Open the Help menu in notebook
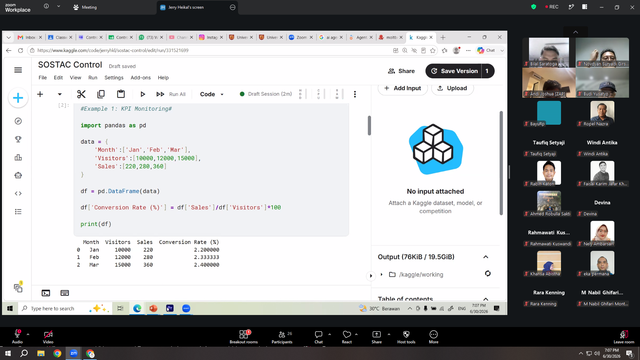The width and height of the screenshot is (640, 360). pos(163,78)
